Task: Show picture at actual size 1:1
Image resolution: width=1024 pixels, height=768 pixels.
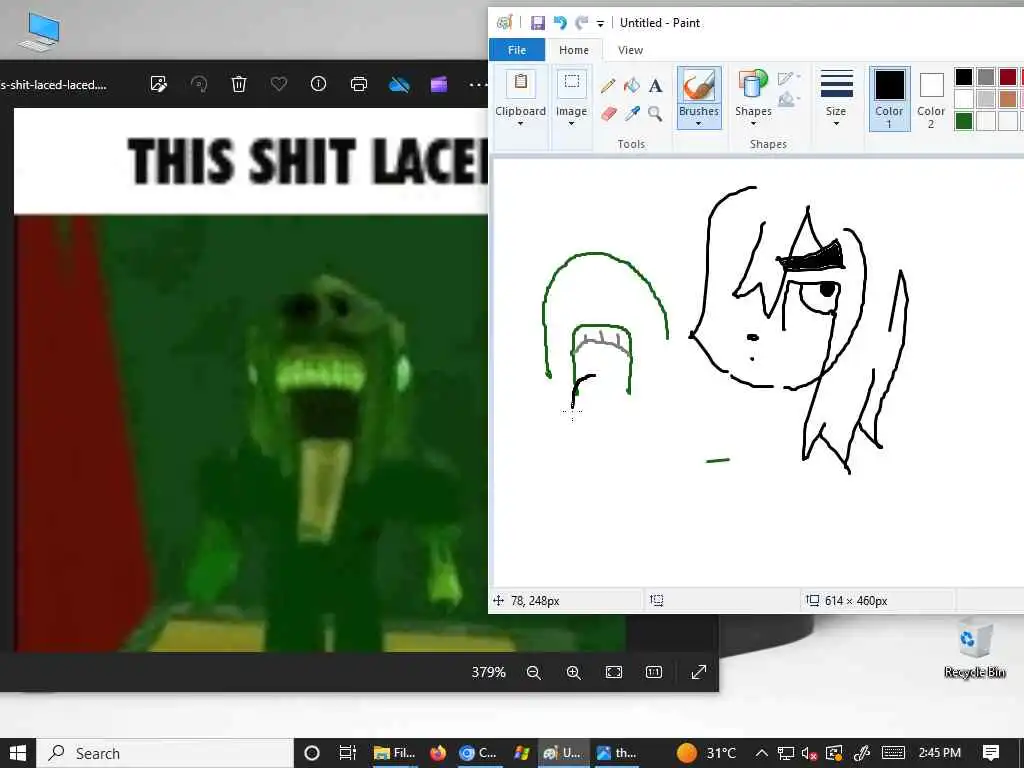Action: [x=654, y=673]
